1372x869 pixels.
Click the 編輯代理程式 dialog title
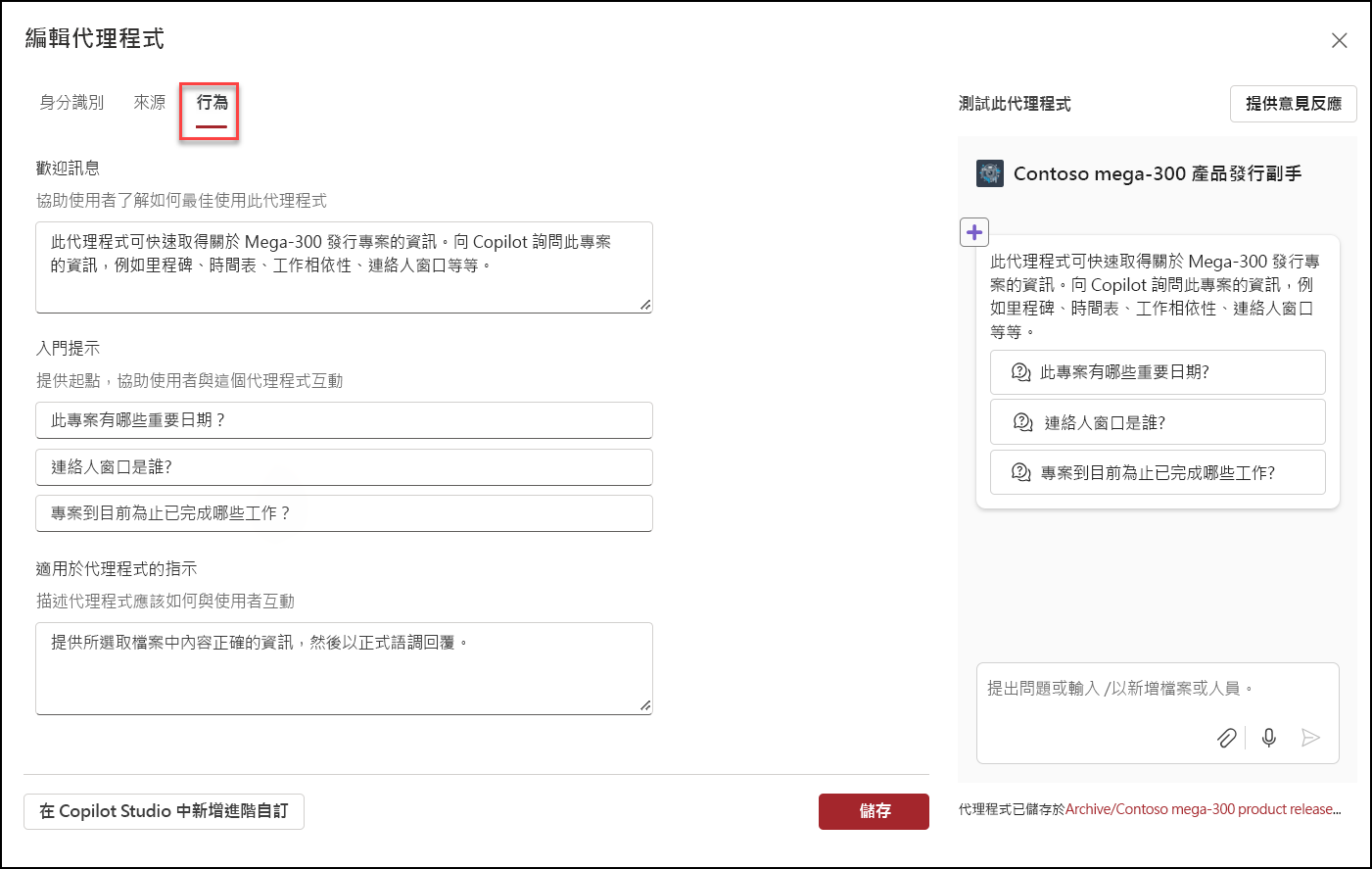(x=95, y=38)
